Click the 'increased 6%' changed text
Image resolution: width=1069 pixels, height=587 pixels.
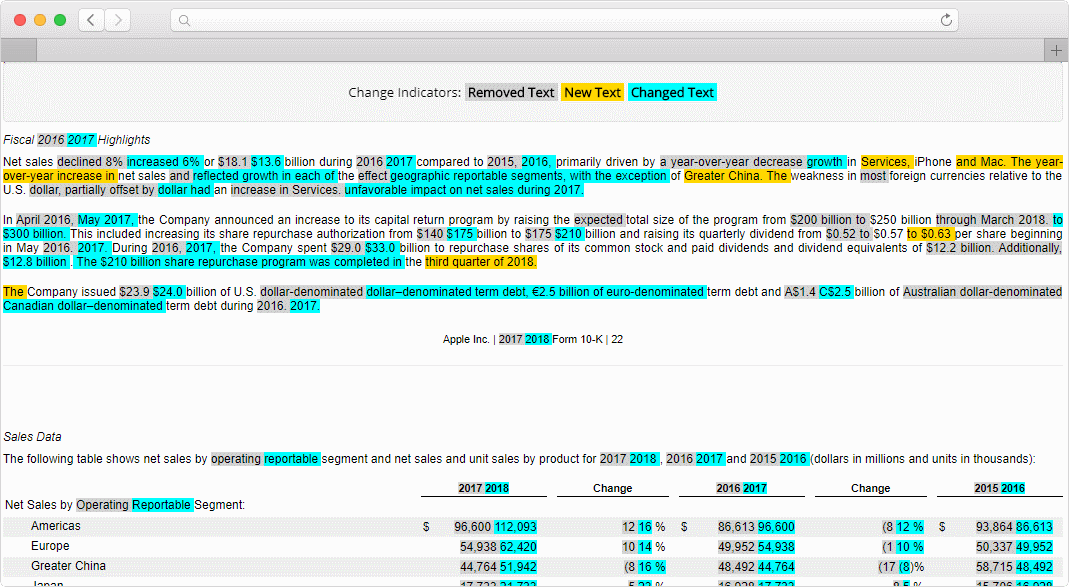point(164,162)
